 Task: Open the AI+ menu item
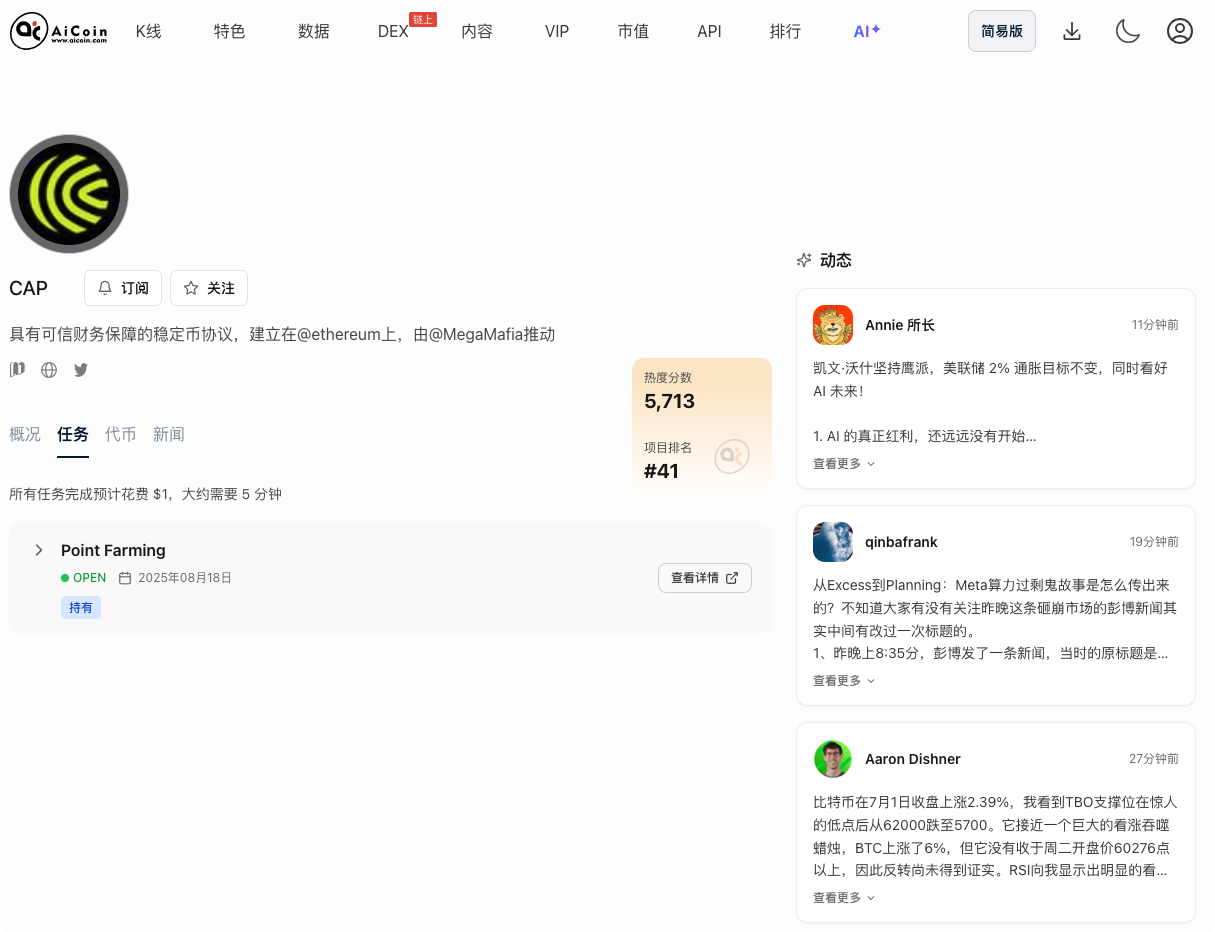[x=867, y=31]
